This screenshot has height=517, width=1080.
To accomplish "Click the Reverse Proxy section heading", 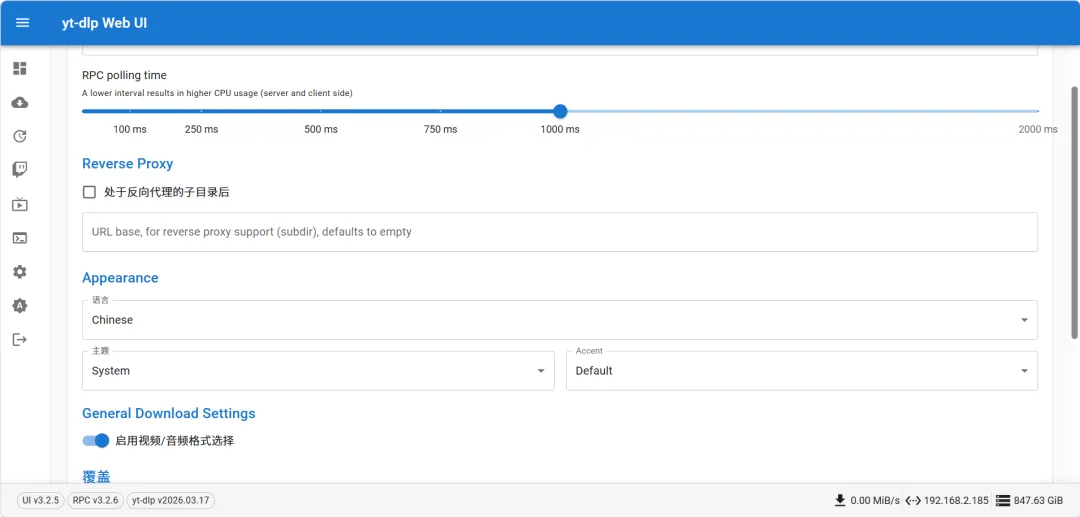I will [x=127, y=164].
